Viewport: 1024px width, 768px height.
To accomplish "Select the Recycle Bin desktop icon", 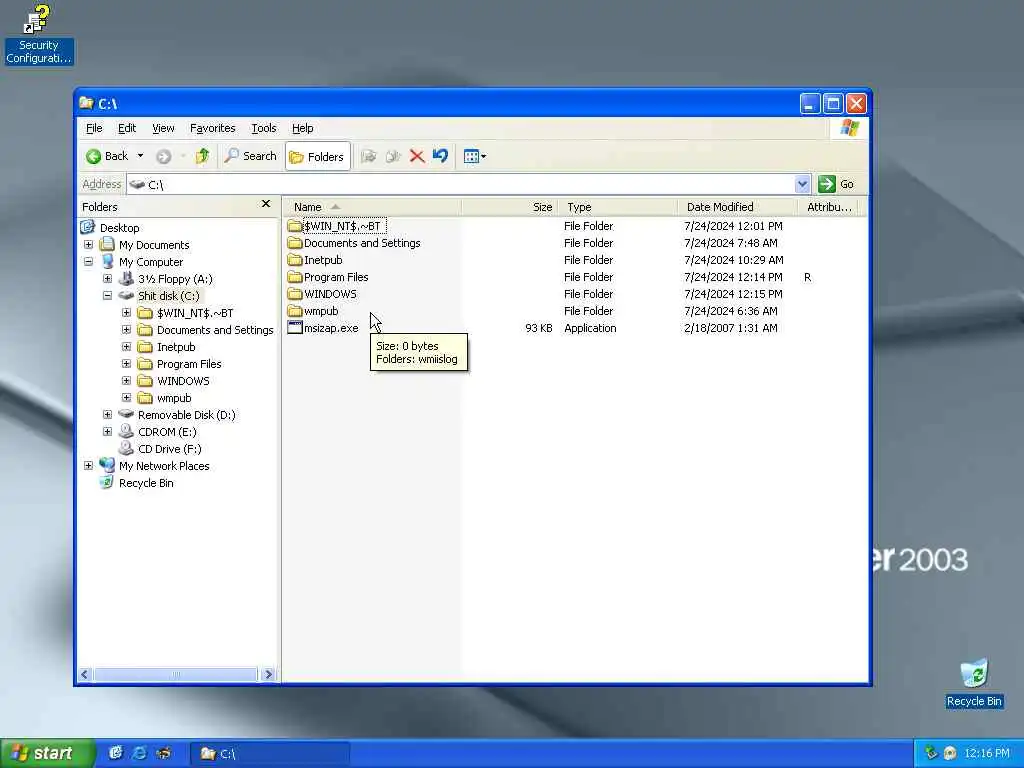I will 974,683.
